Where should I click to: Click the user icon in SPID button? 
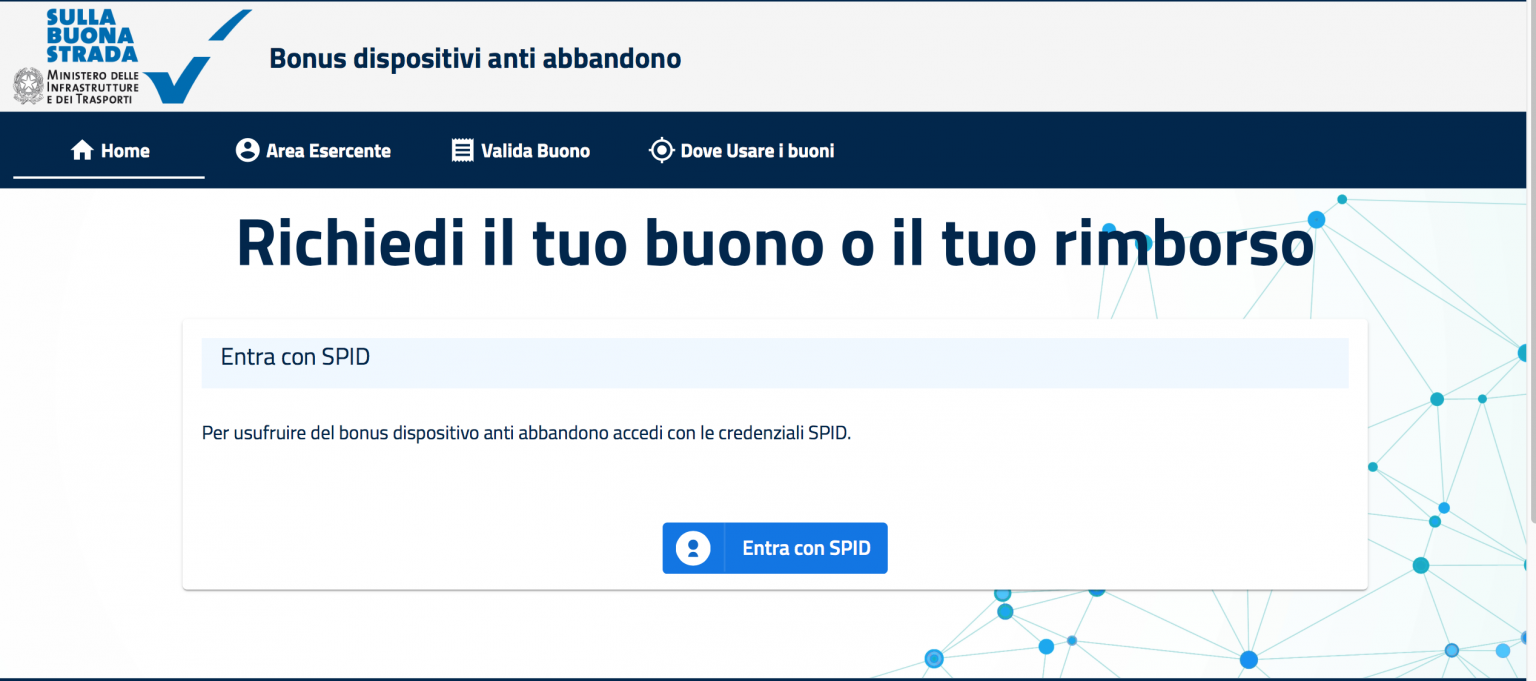[693, 548]
